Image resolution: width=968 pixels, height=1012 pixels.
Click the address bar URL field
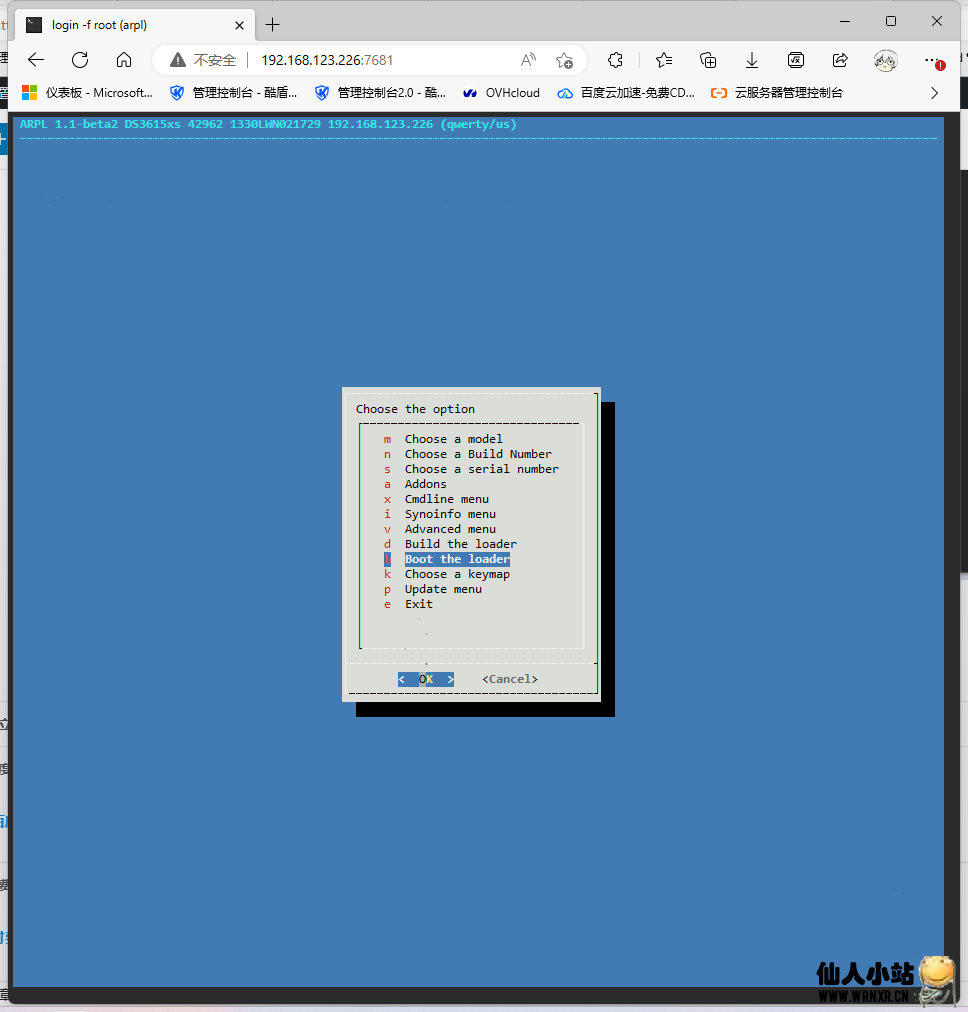[380, 59]
